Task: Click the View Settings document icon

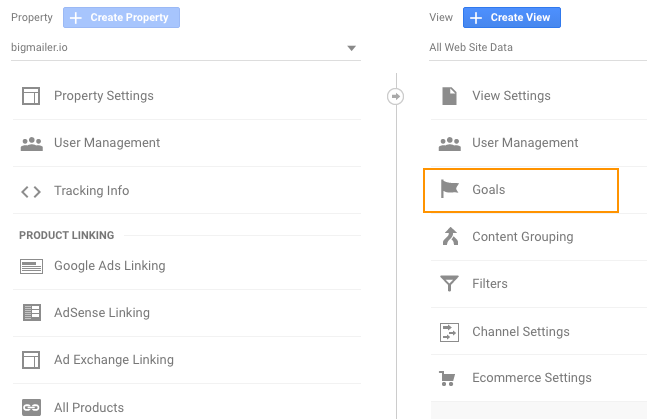Action: [449, 96]
